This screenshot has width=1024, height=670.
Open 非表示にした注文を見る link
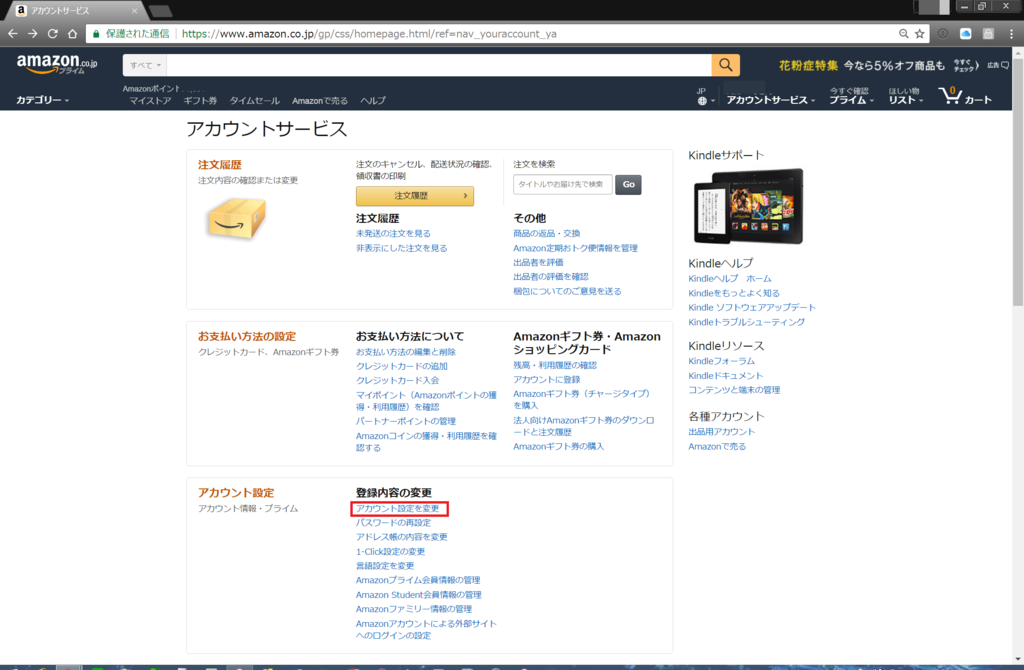click(402, 248)
